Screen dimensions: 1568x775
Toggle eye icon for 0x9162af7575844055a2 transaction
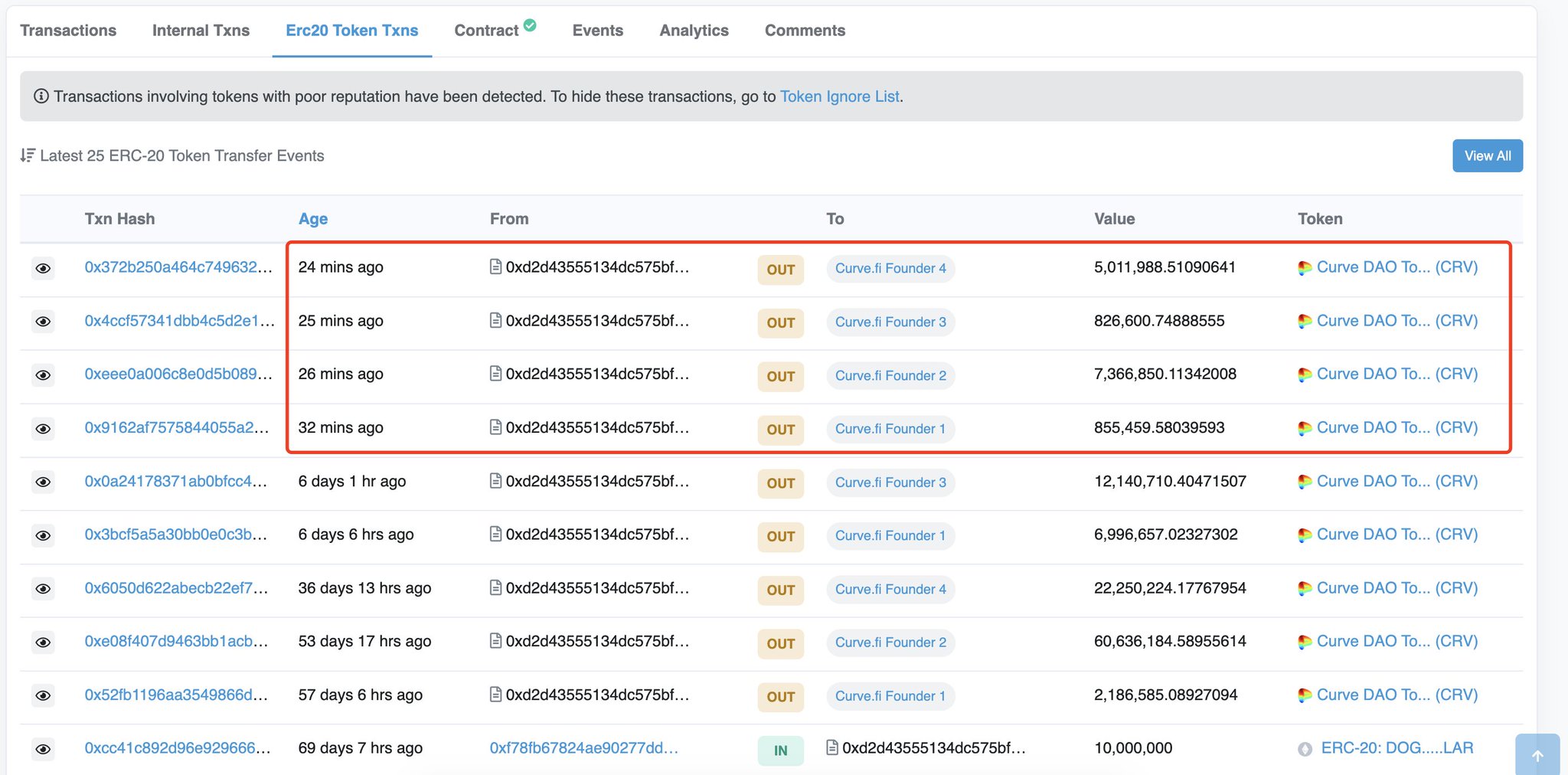(x=43, y=429)
